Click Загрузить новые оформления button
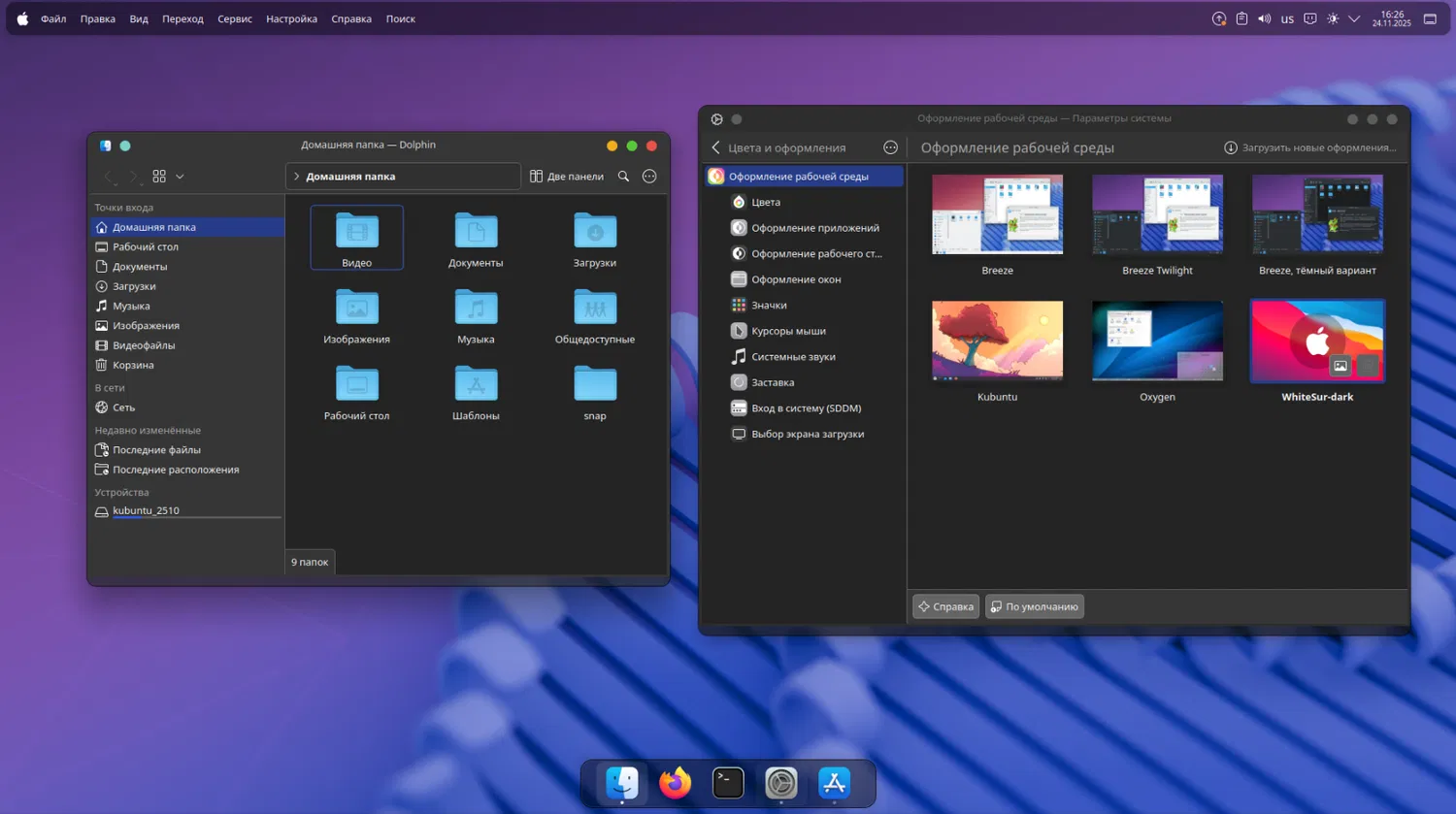 pyautogui.click(x=1310, y=147)
